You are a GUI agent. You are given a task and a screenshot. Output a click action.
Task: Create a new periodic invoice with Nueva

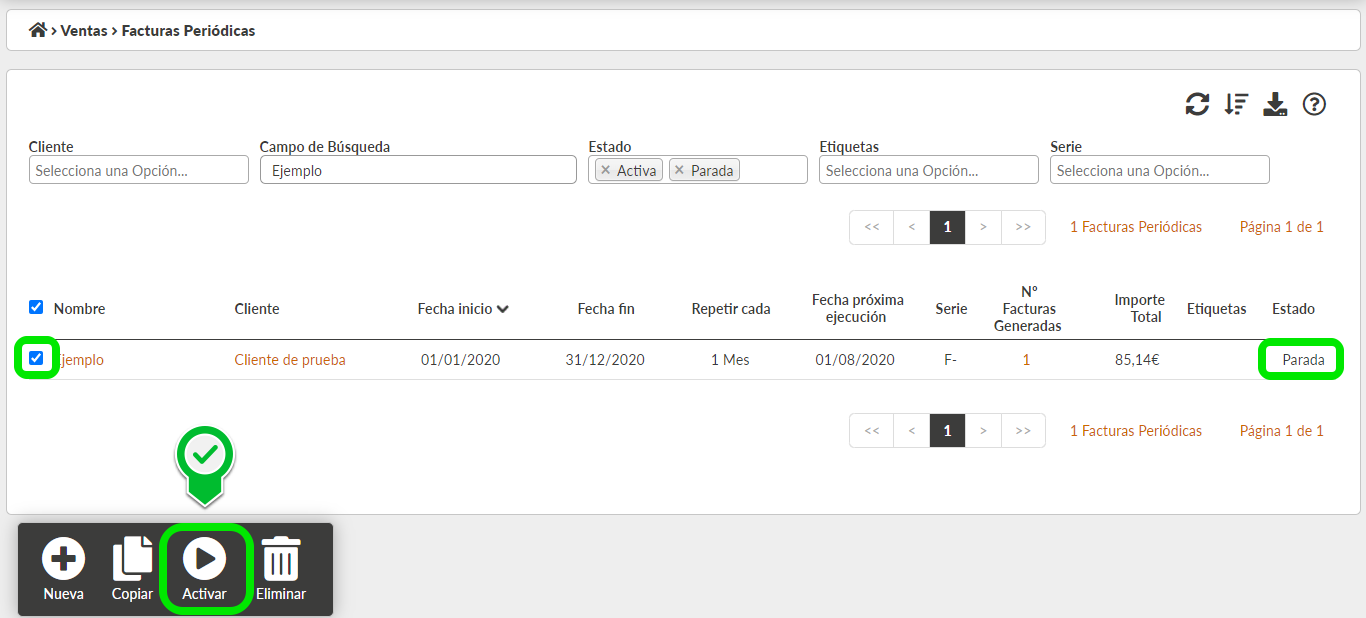(x=63, y=566)
